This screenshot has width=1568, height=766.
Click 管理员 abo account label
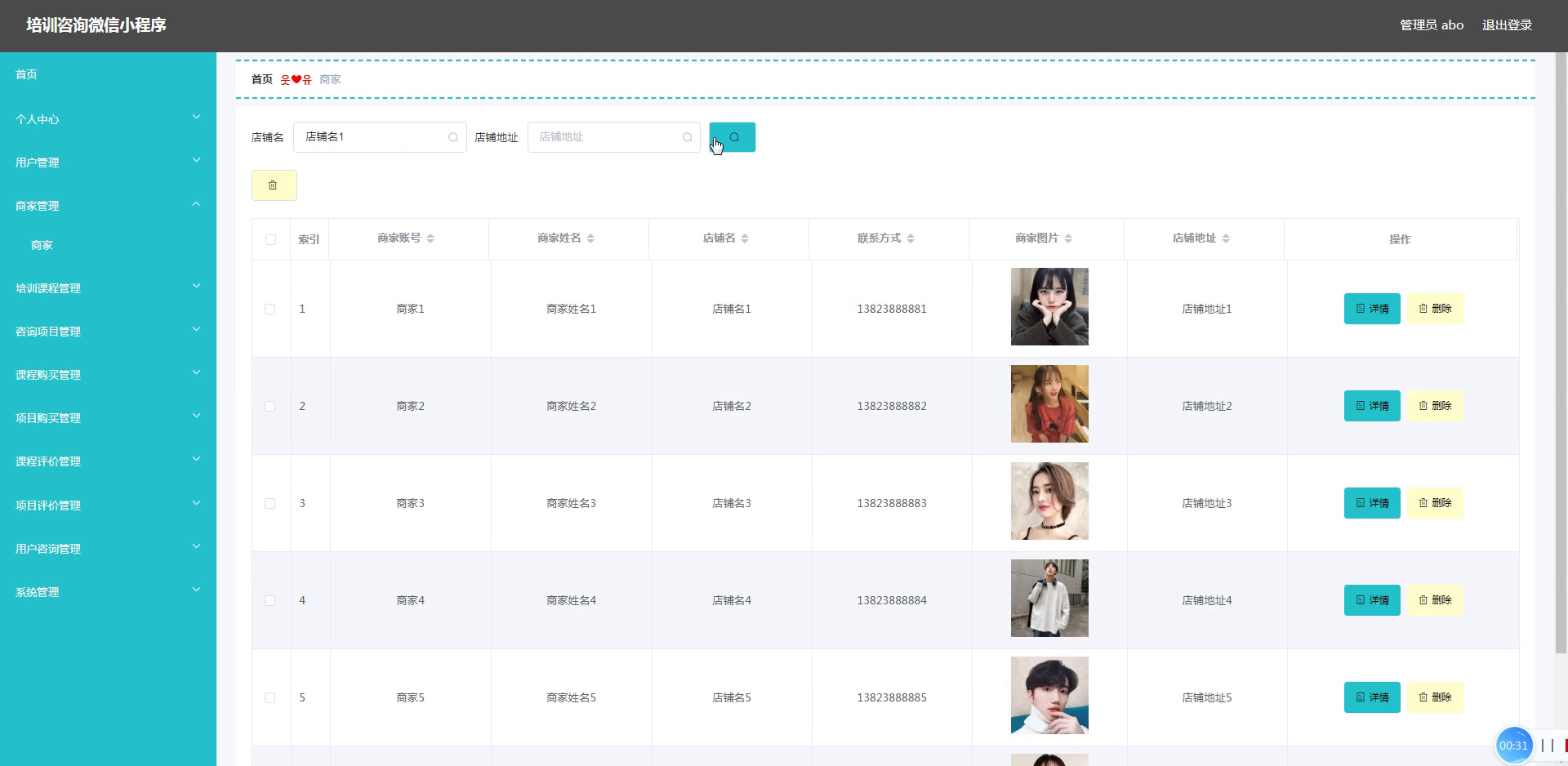click(1432, 25)
